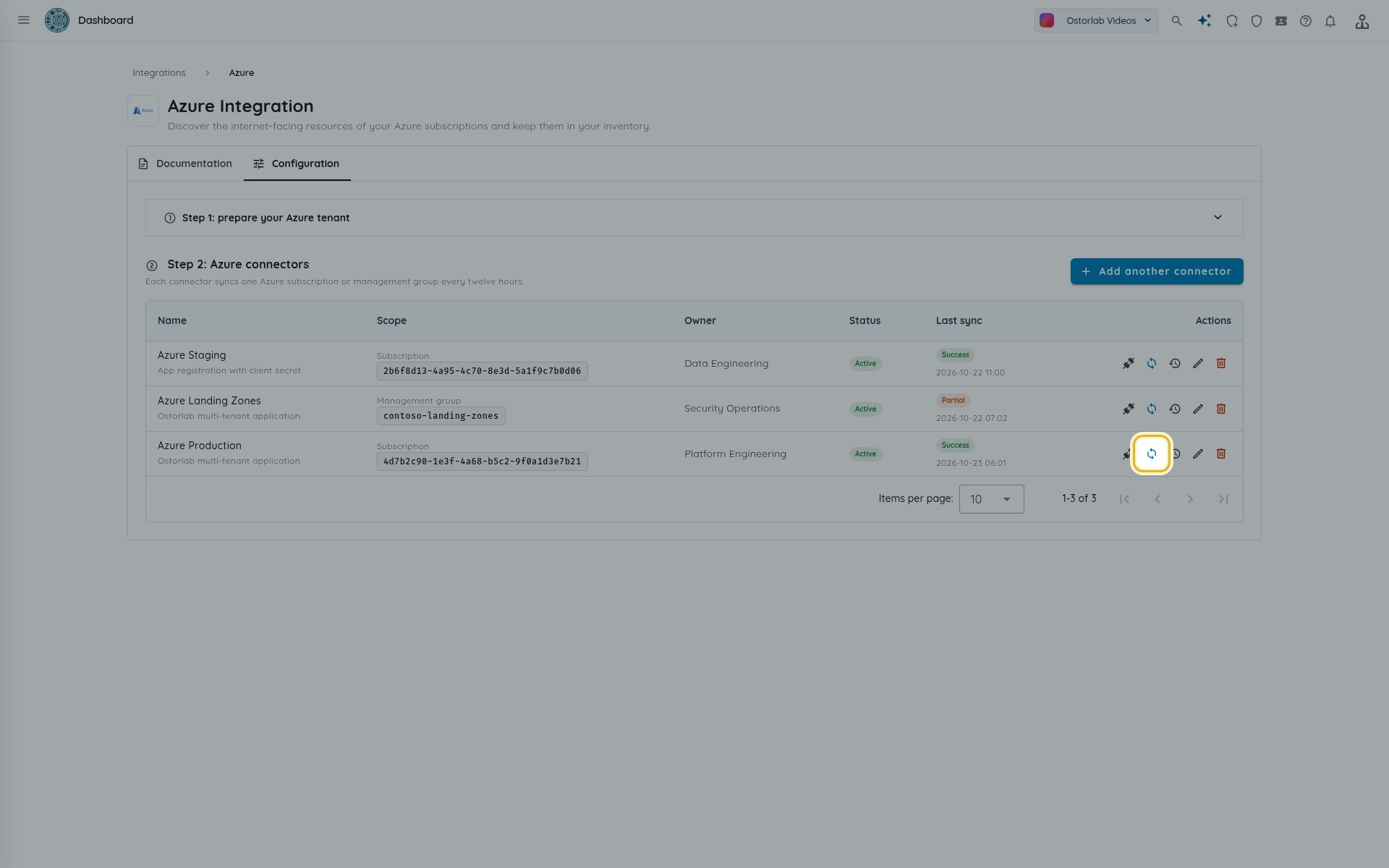The width and height of the screenshot is (1389, 868).
Task: Test connection for Azure Staging connector
Action: click(1129, 363)
